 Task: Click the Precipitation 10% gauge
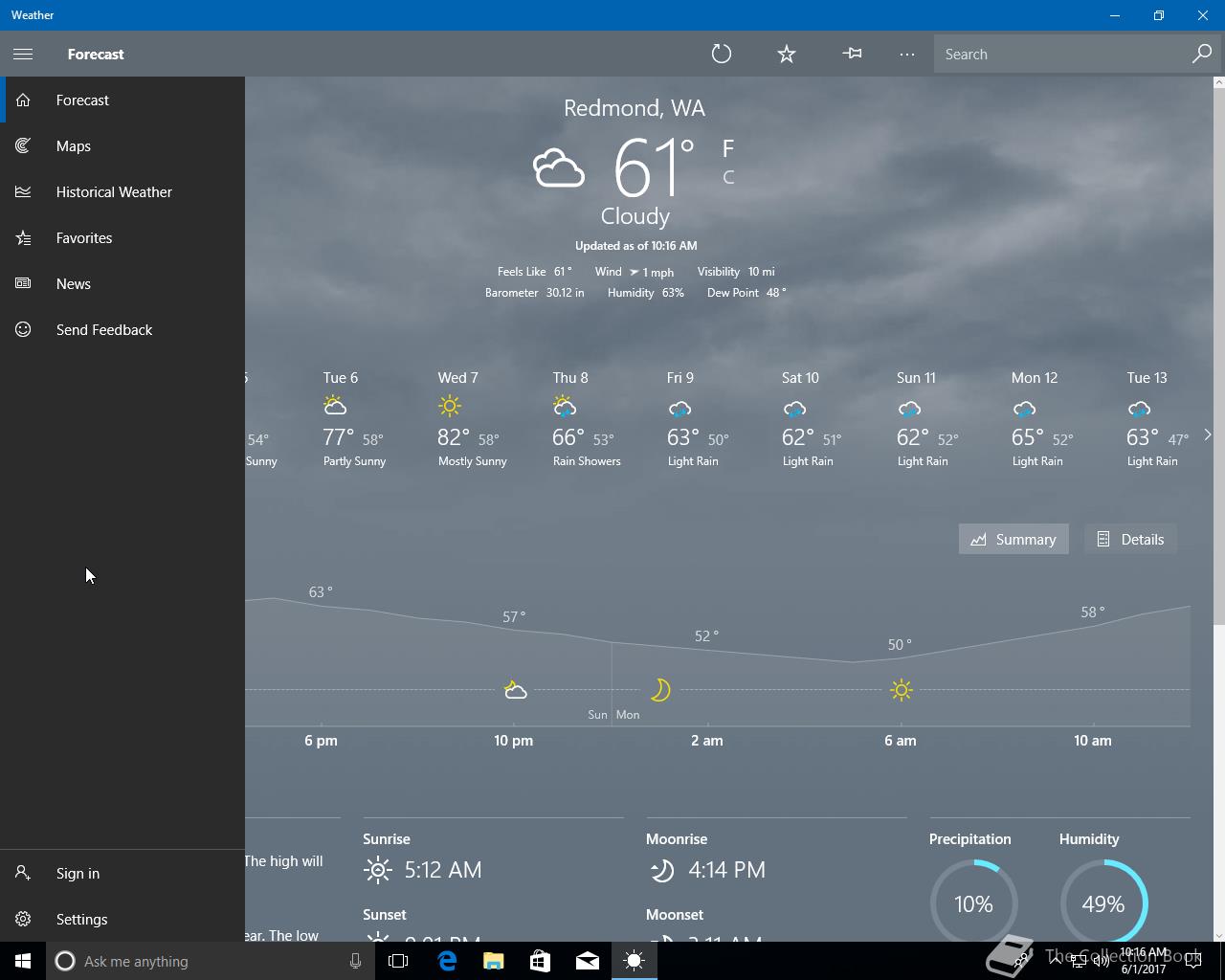click(x=973, y=903)
